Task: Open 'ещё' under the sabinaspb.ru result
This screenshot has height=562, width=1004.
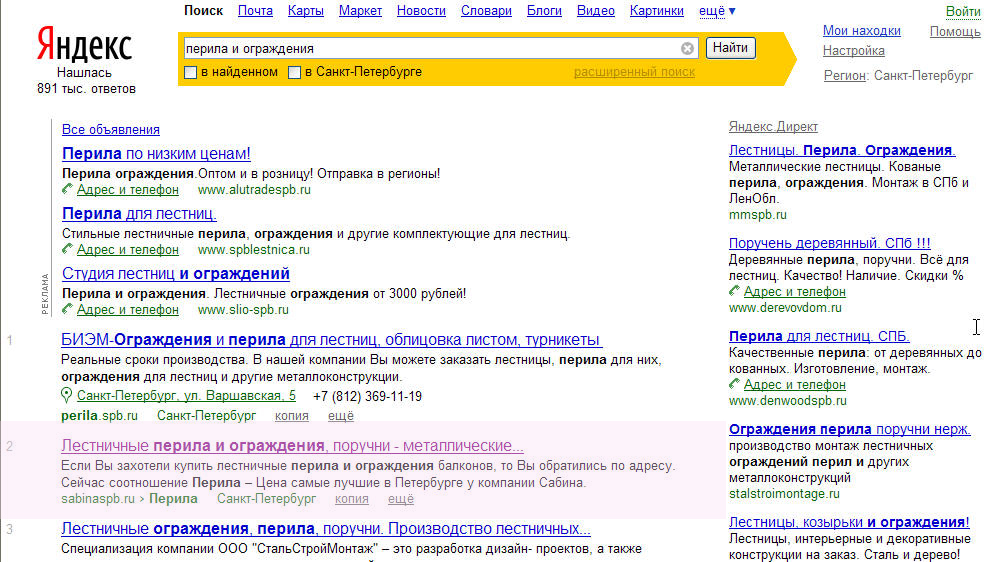Action: tap(401, 499)
